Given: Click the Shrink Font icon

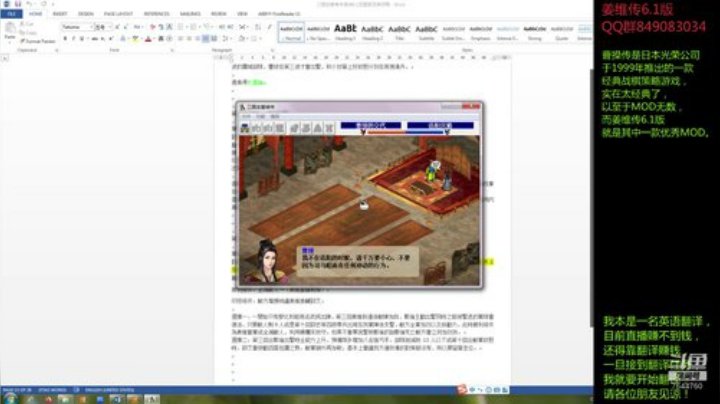Looking at the screenshot, I should [126, 27].
